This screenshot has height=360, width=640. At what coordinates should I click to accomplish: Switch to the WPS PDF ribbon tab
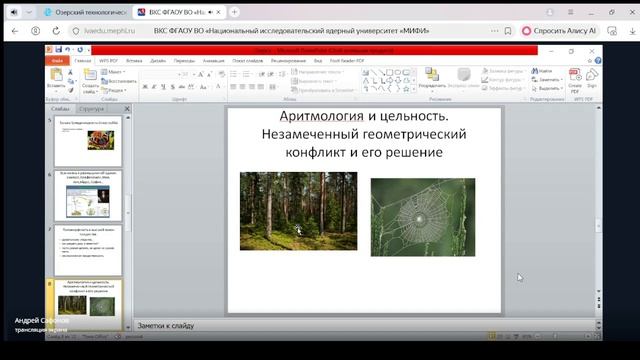pyautogui.click(x=108, y=60)
